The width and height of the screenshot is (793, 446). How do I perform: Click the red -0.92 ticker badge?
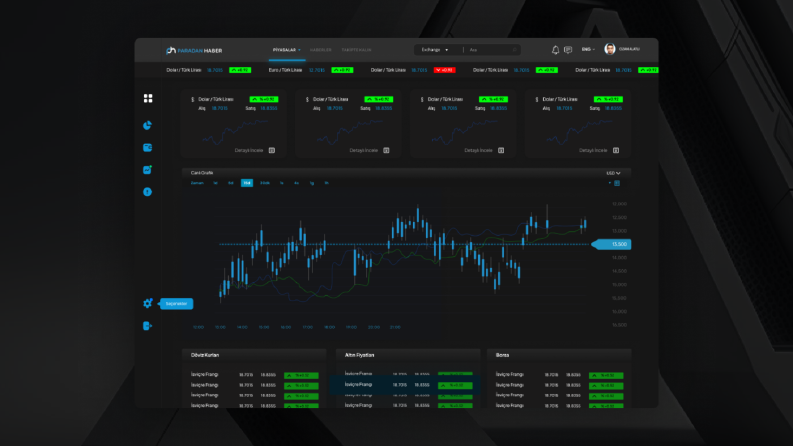click(x=445, y=70)
